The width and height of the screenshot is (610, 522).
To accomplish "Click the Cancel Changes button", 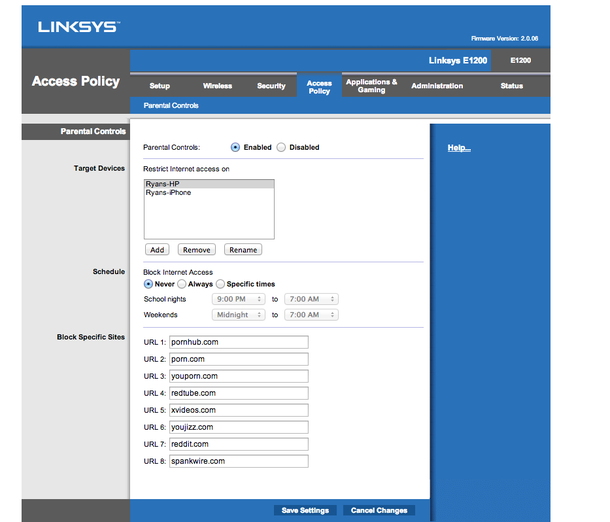I will pos(379,510).
